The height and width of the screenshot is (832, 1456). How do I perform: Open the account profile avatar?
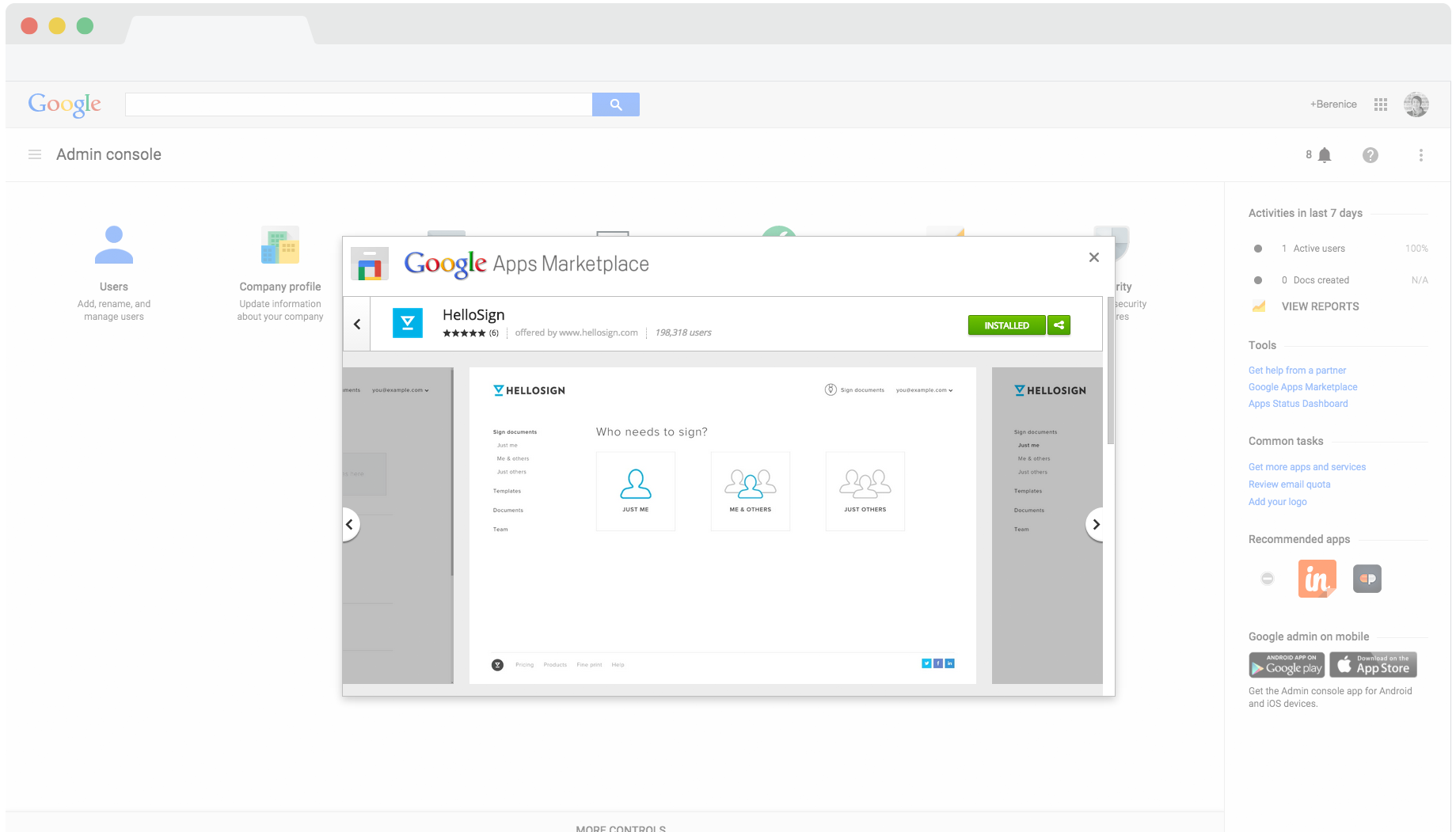1416,104
